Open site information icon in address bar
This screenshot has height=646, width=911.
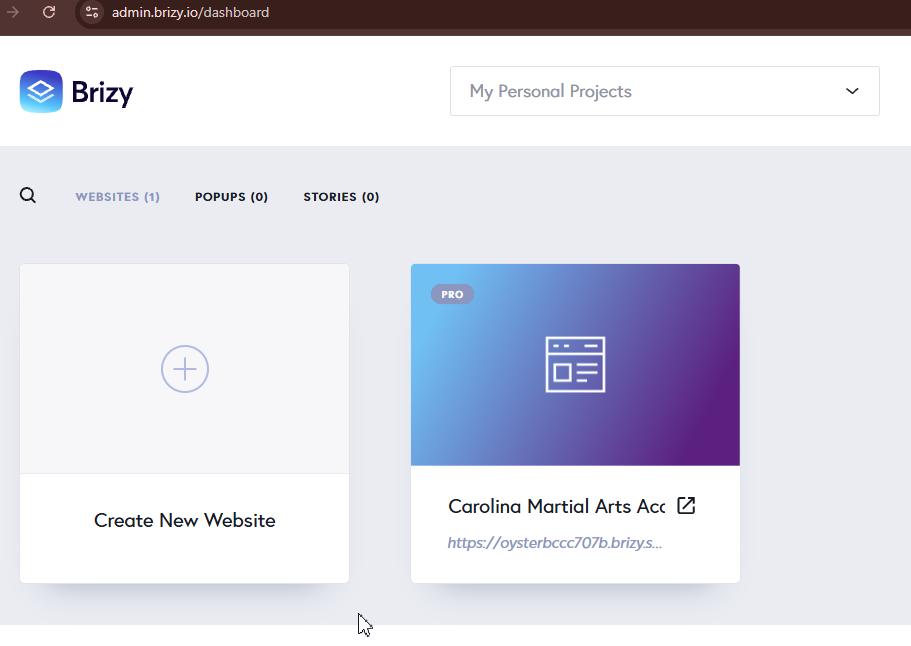click(x=92, y=12)
